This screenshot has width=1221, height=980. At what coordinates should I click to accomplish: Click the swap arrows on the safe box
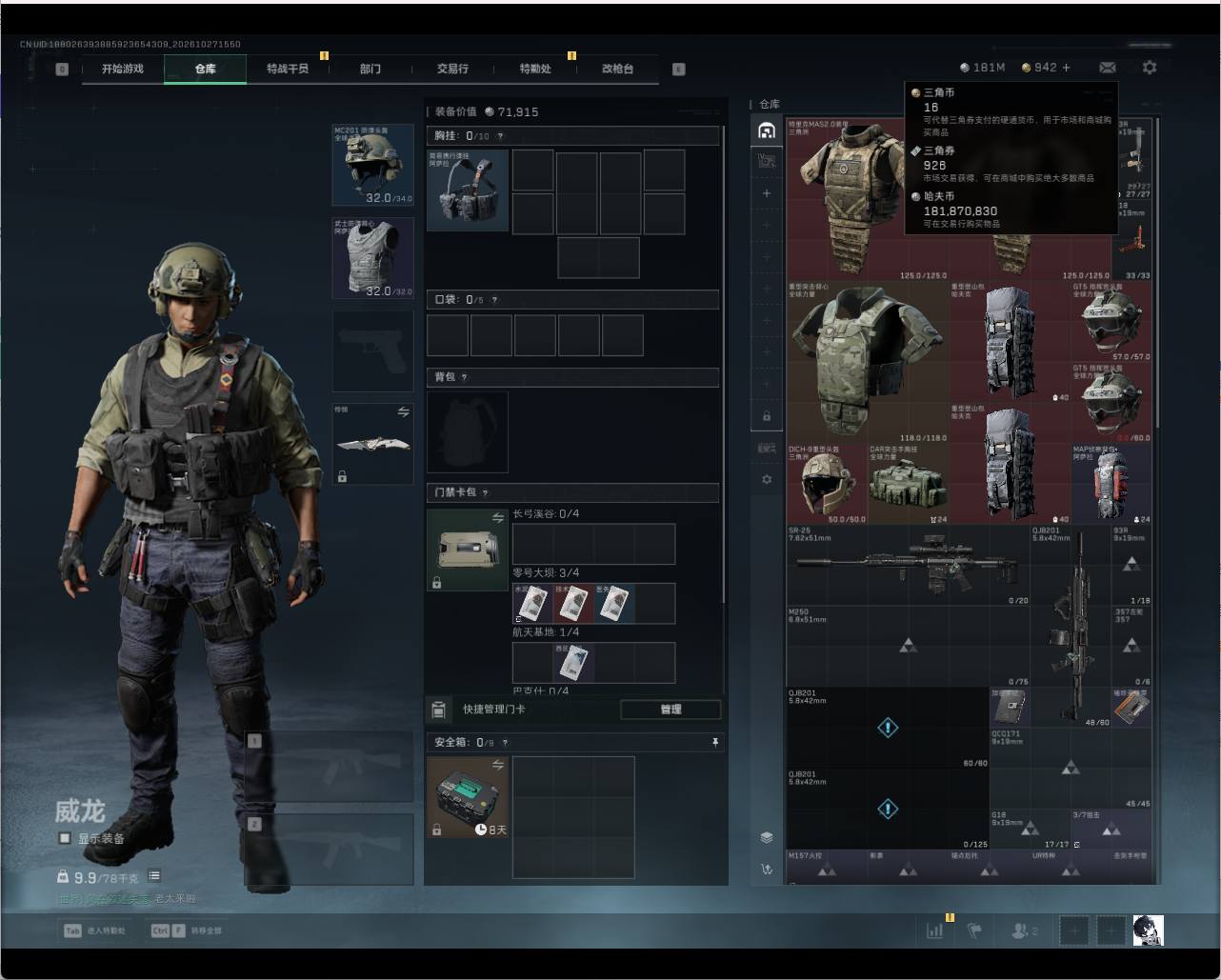point(498,765)
